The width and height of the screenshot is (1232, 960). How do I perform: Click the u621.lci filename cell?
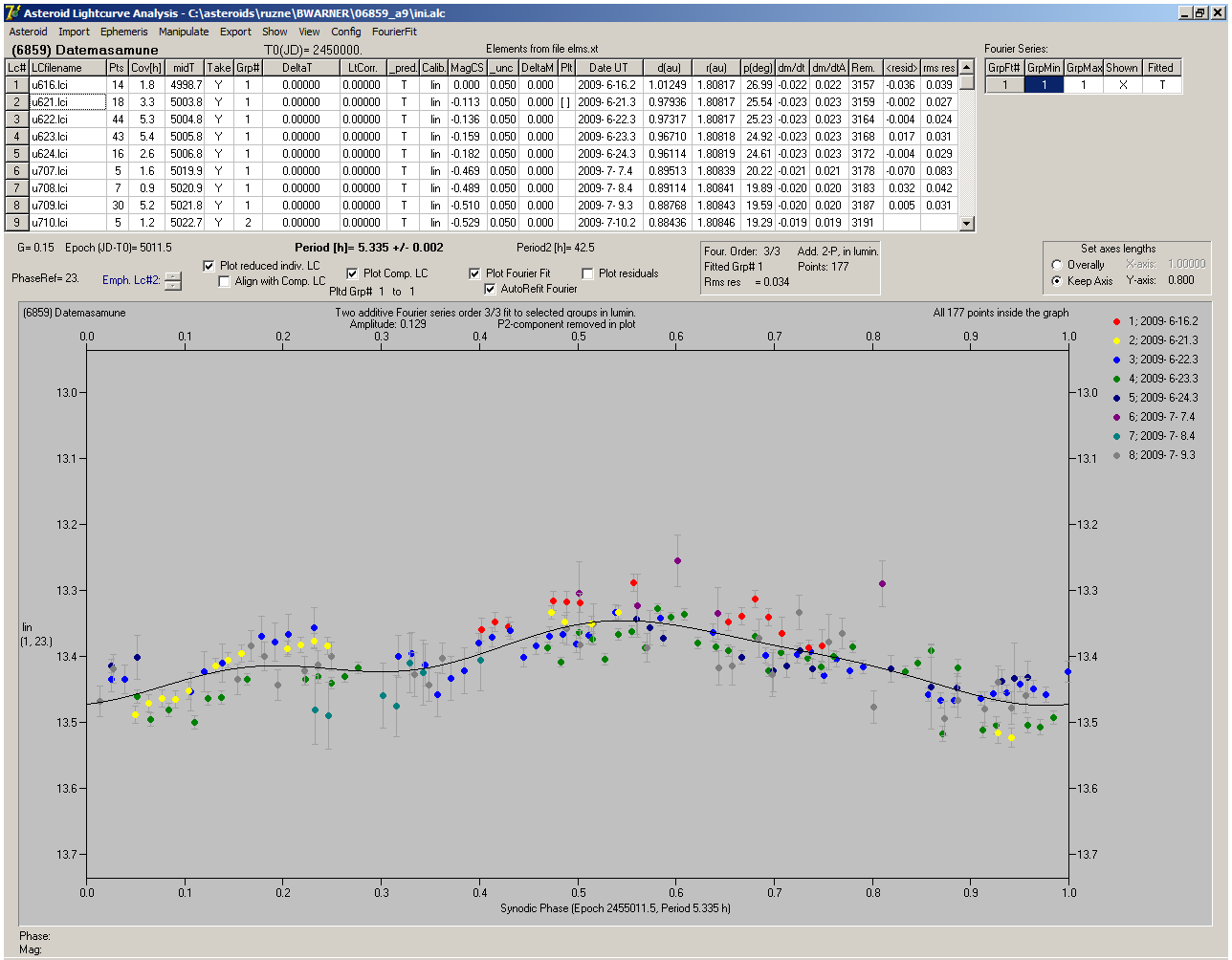(67, 102)
